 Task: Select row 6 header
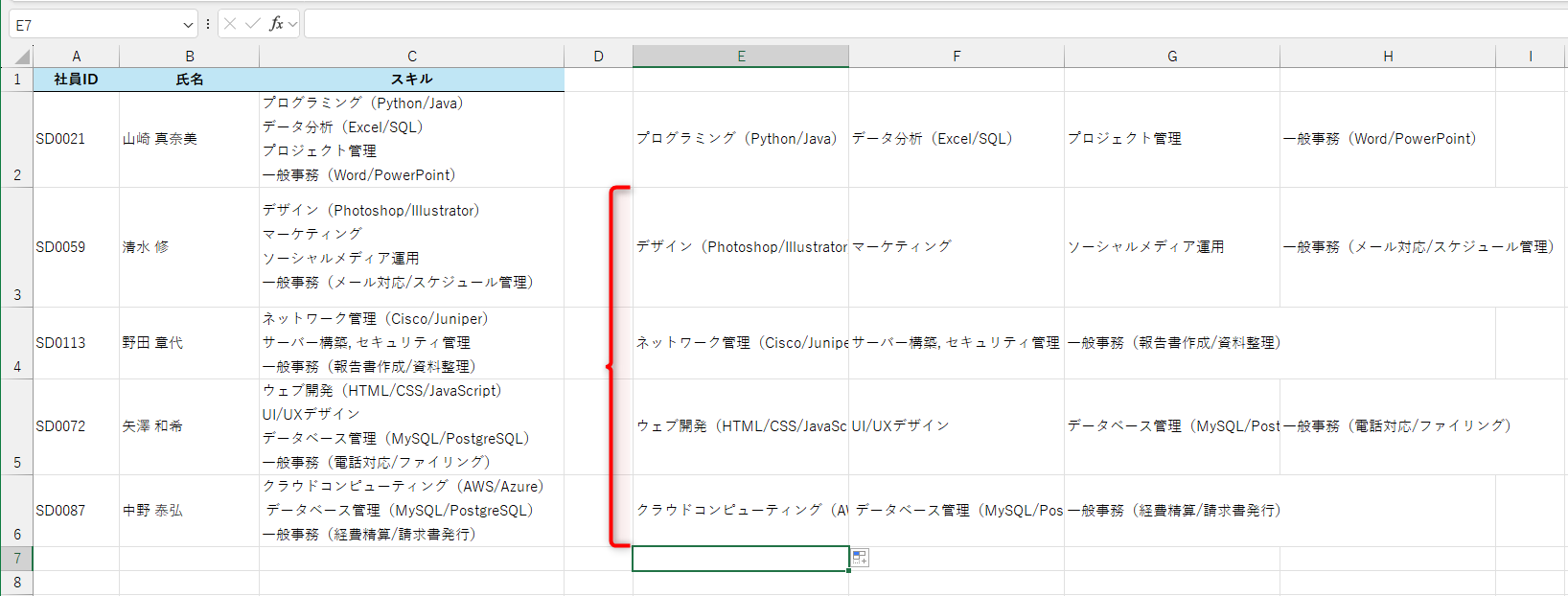(16, 511)
